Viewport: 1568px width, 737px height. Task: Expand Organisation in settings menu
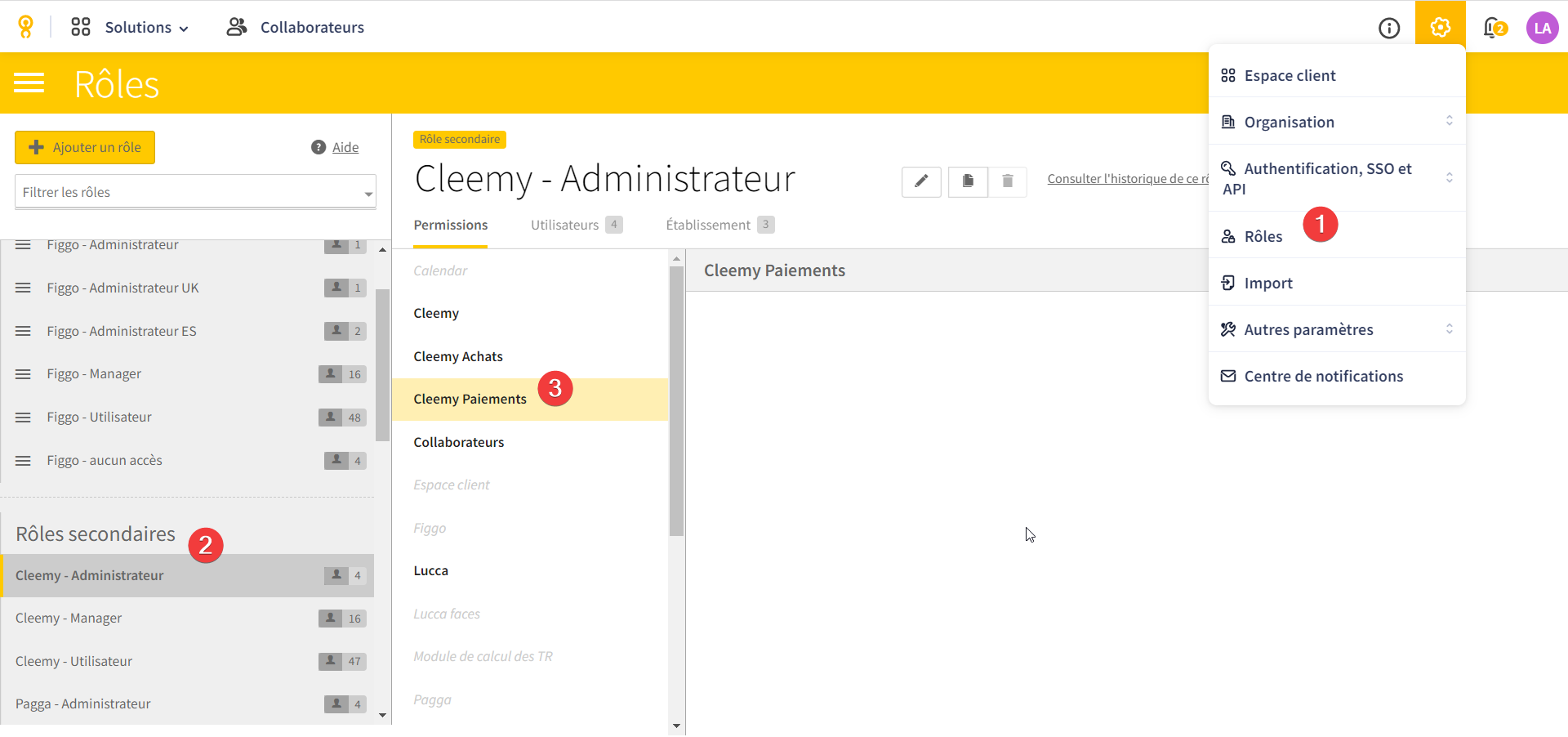pyautogui.click(x=1337, y=122)
